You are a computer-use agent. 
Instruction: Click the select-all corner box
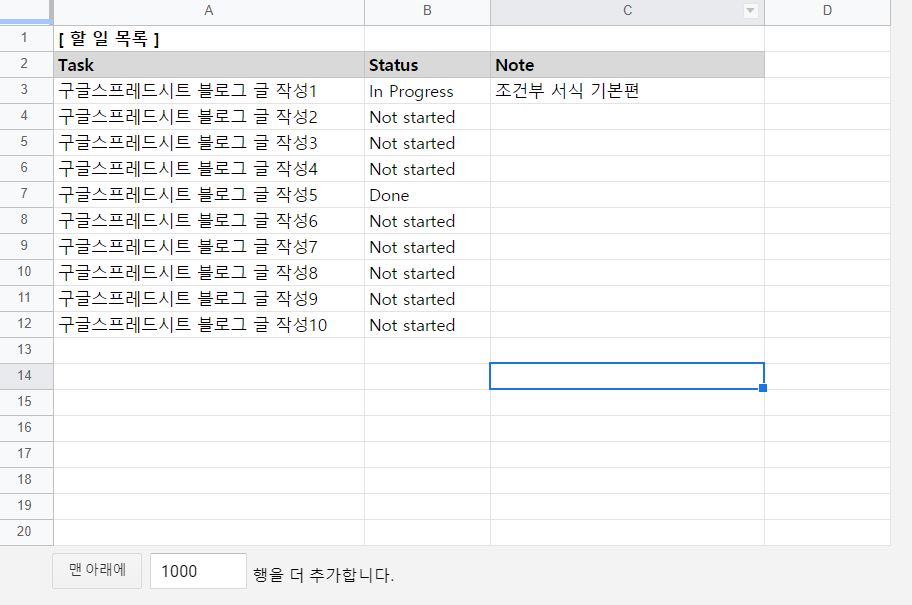pyautogui.click(x=26, y=12)
